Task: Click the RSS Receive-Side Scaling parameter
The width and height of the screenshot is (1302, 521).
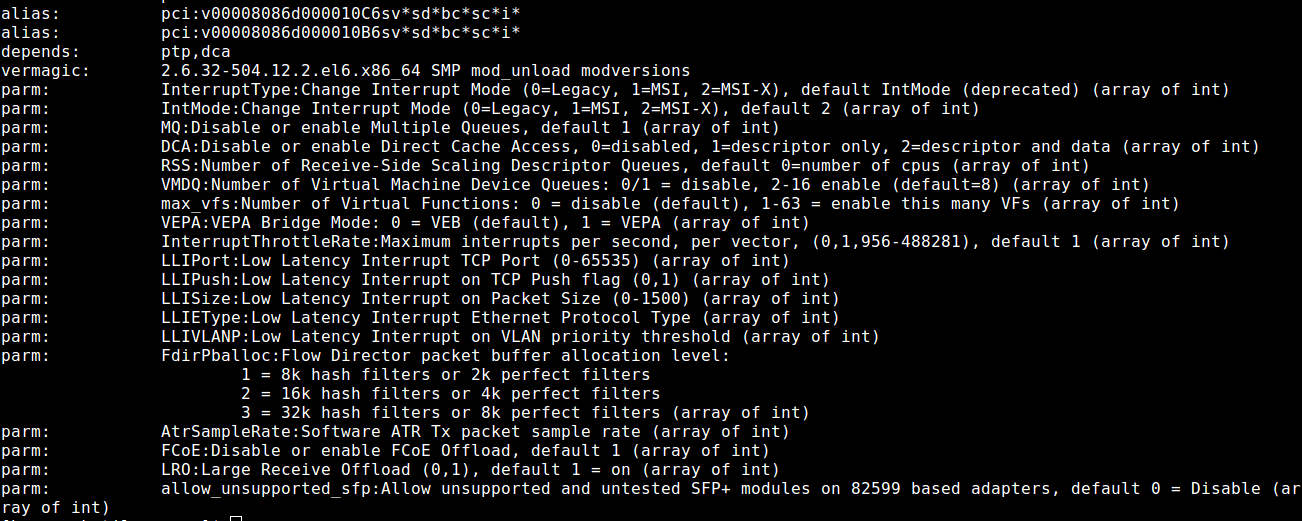Action: point(625,166)
